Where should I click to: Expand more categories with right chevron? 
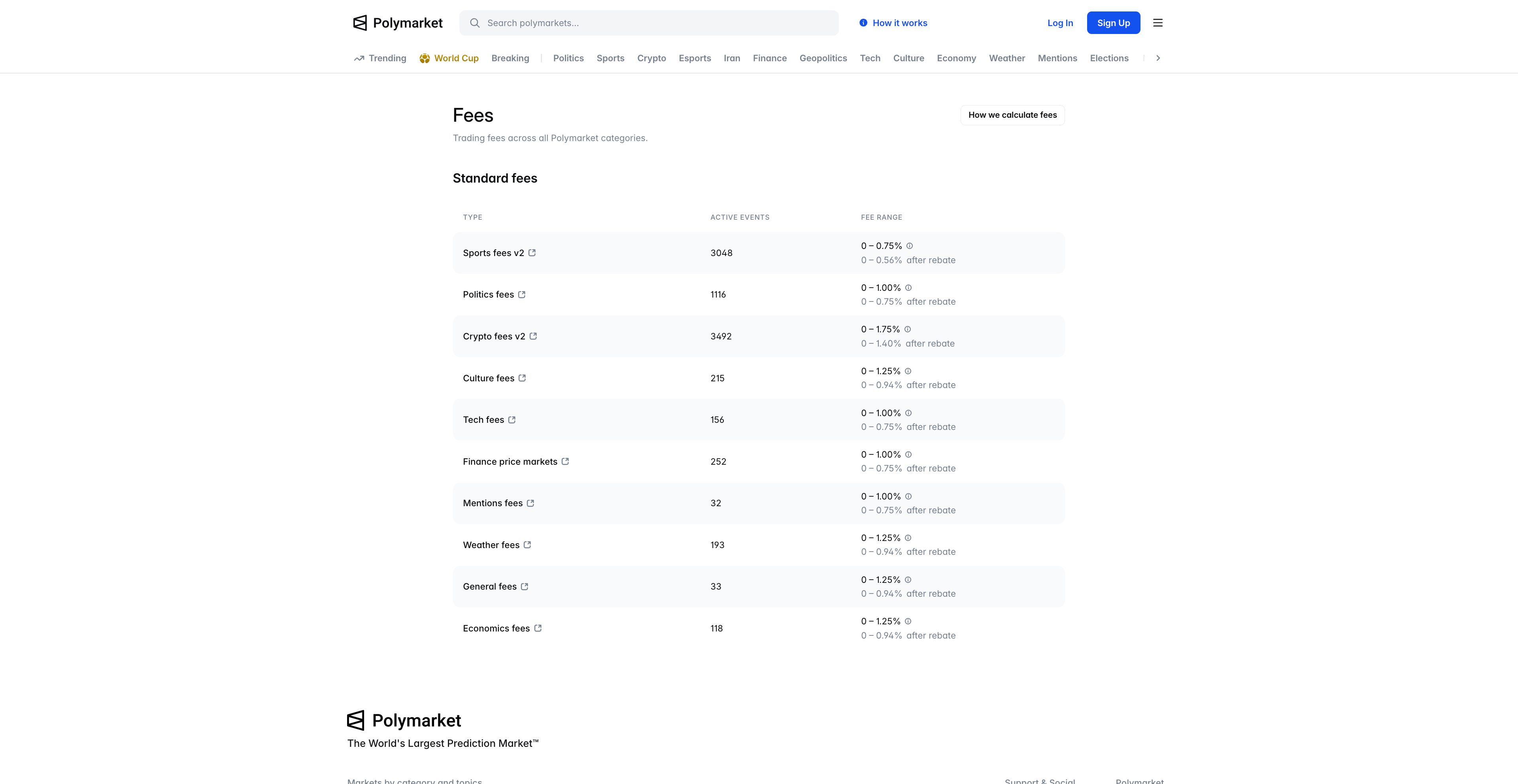1158,58
